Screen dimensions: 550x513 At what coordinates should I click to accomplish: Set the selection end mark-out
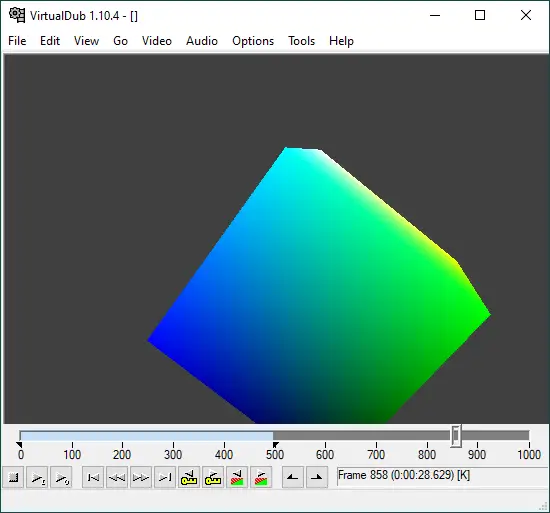(x=317, y=477)
